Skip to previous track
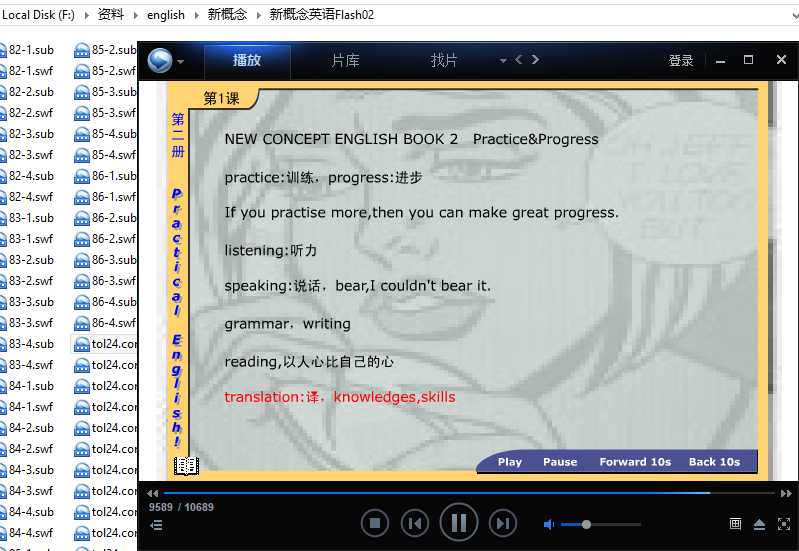This screenshot has width=799, height=551. 415,523
